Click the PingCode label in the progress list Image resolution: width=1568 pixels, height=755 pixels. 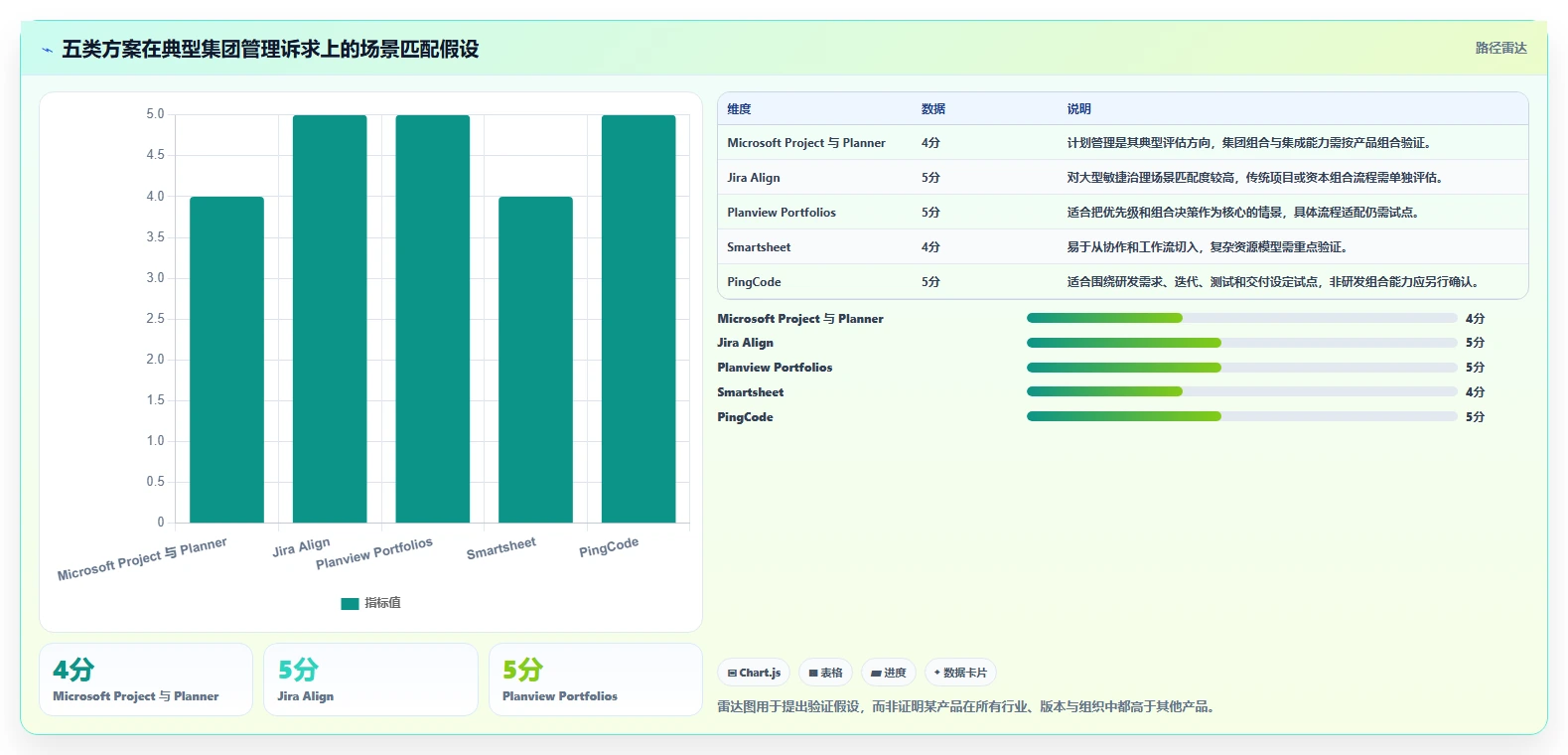click(x=745, y=417)
